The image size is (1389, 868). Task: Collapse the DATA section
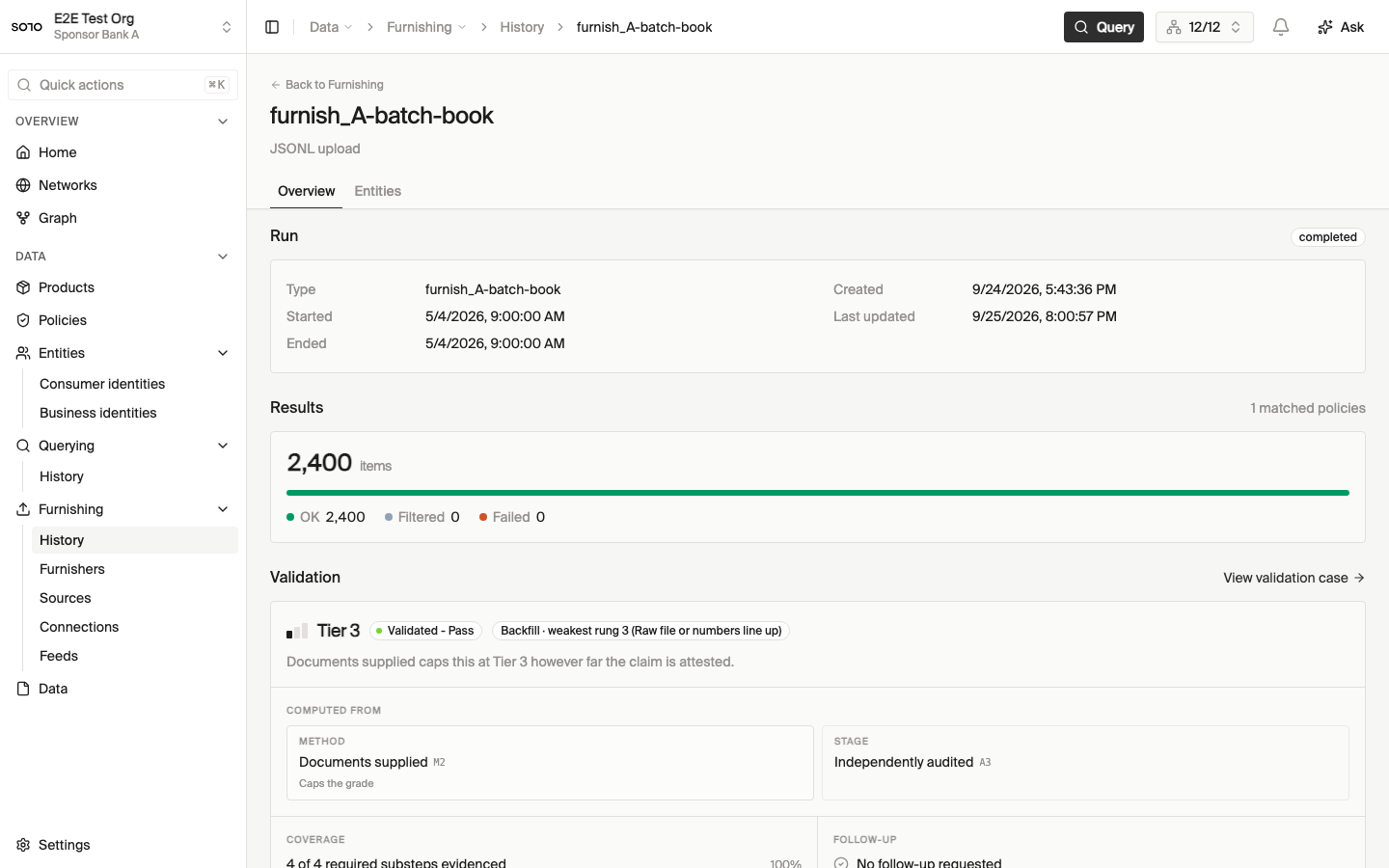click(223, 257)
